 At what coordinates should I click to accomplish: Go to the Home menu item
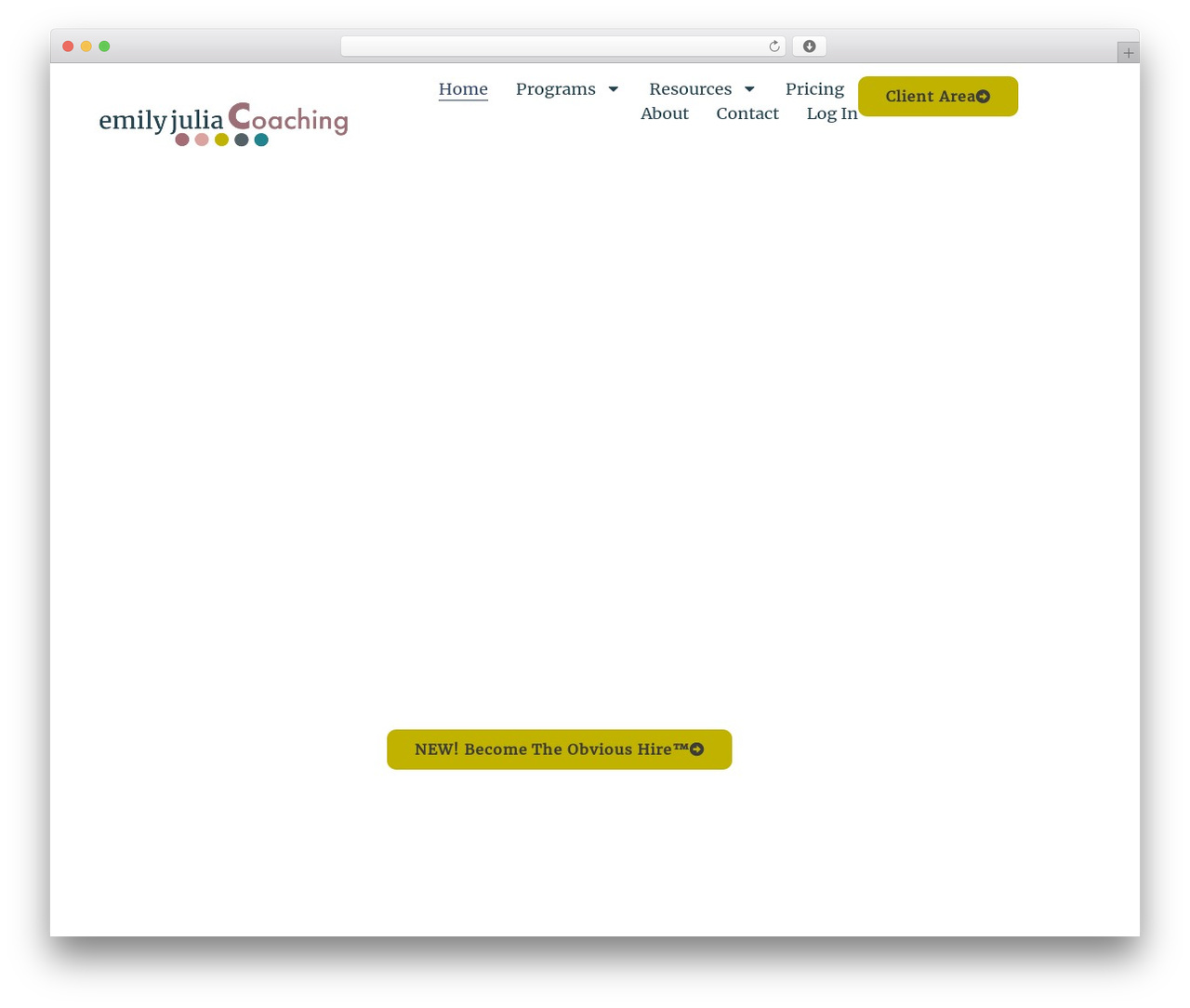tap(463, 89)
